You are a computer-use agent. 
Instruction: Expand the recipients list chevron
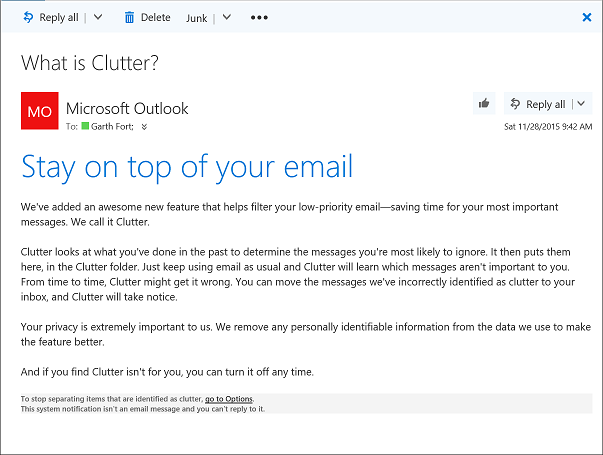tap(145, 127)
